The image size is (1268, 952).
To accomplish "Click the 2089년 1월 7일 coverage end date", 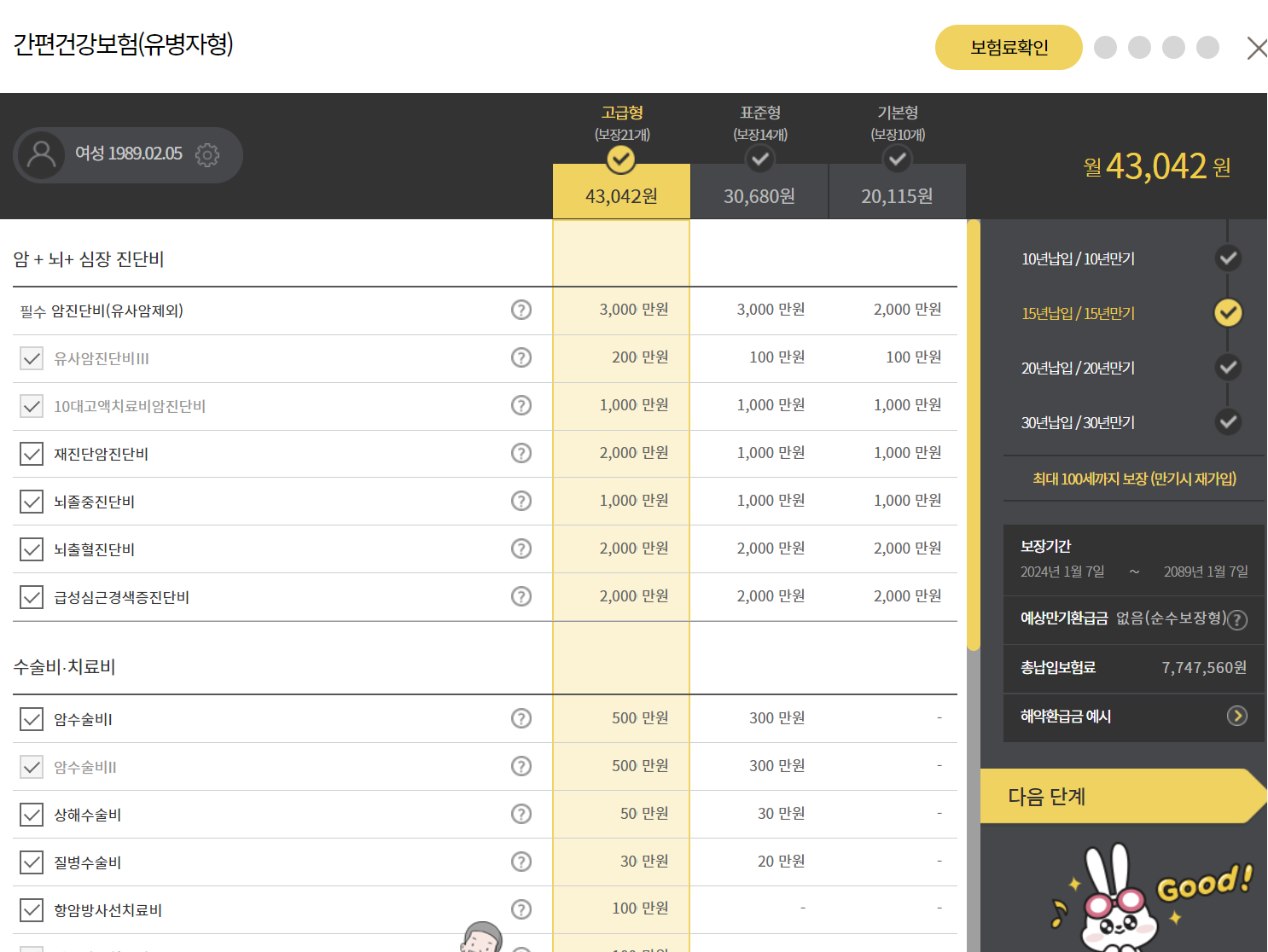I will [1206, 572].
